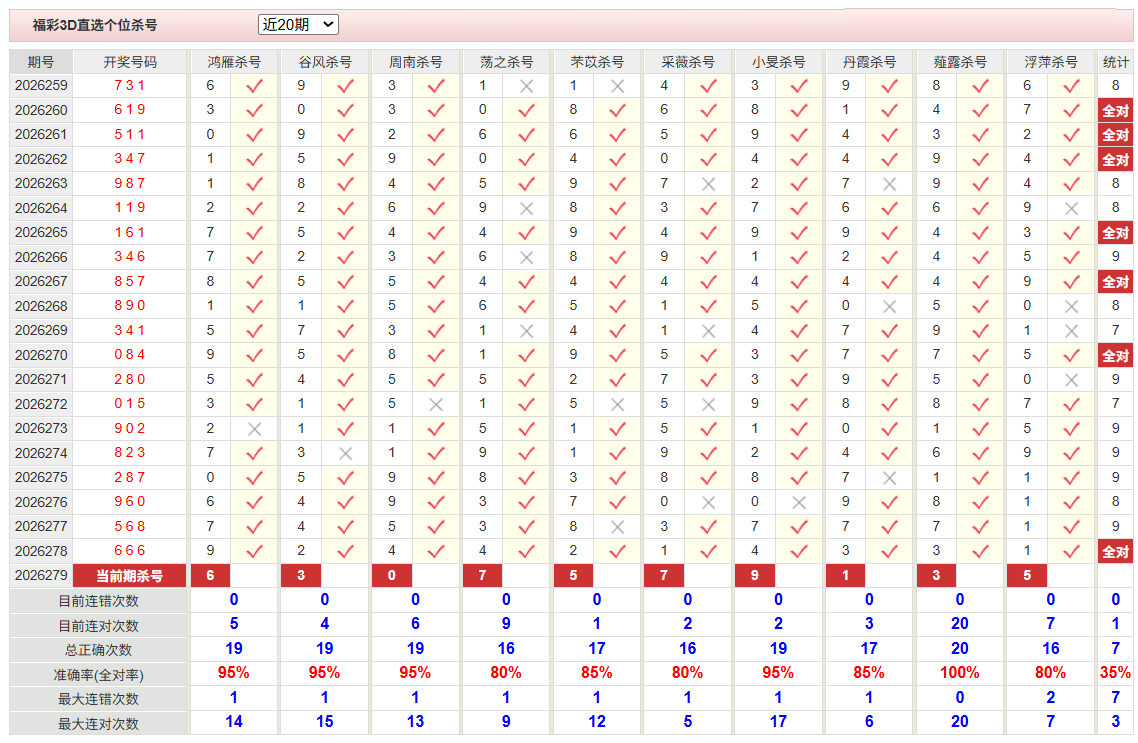Click the 开奖号码 column header
1138x743 pixels.
tap(130, 62)
